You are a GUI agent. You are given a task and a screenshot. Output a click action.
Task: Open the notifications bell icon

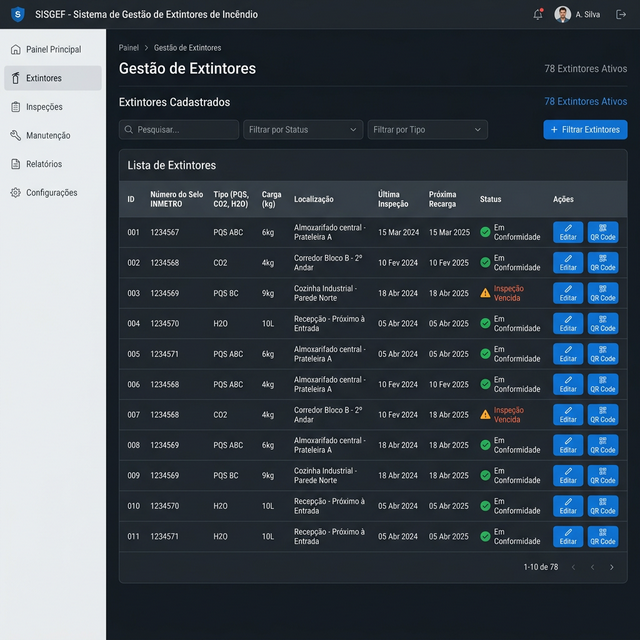[x=538, y=14]
